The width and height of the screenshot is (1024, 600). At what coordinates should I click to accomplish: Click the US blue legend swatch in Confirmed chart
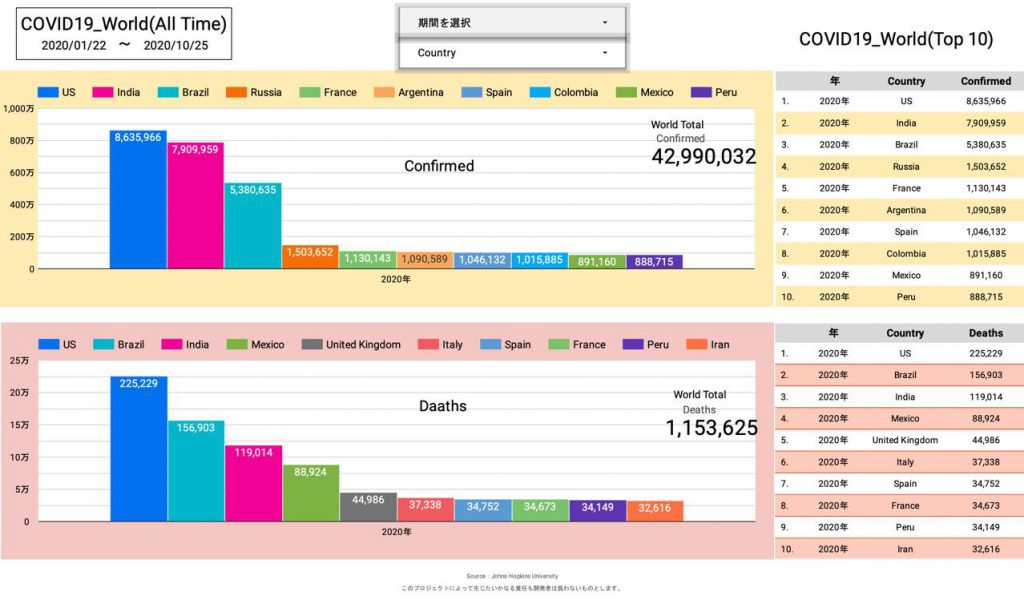(x=47, y=92)
